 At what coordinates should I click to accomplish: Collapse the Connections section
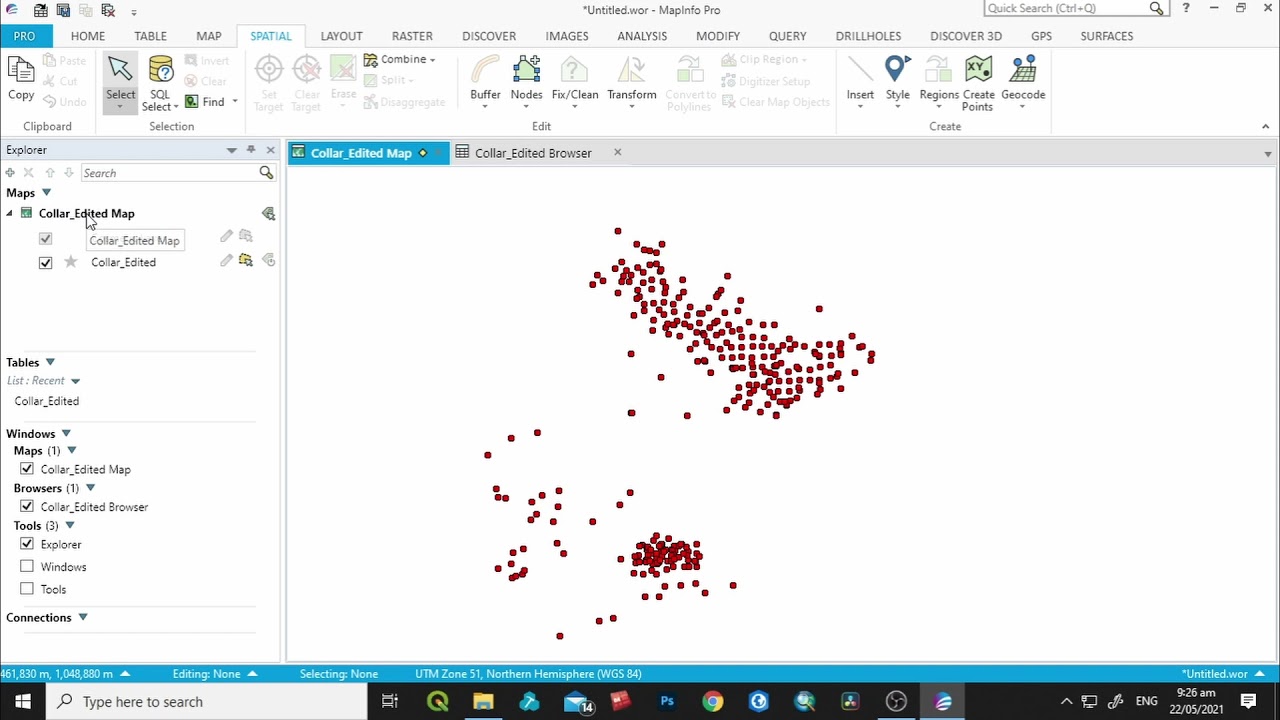coord(83,617)
